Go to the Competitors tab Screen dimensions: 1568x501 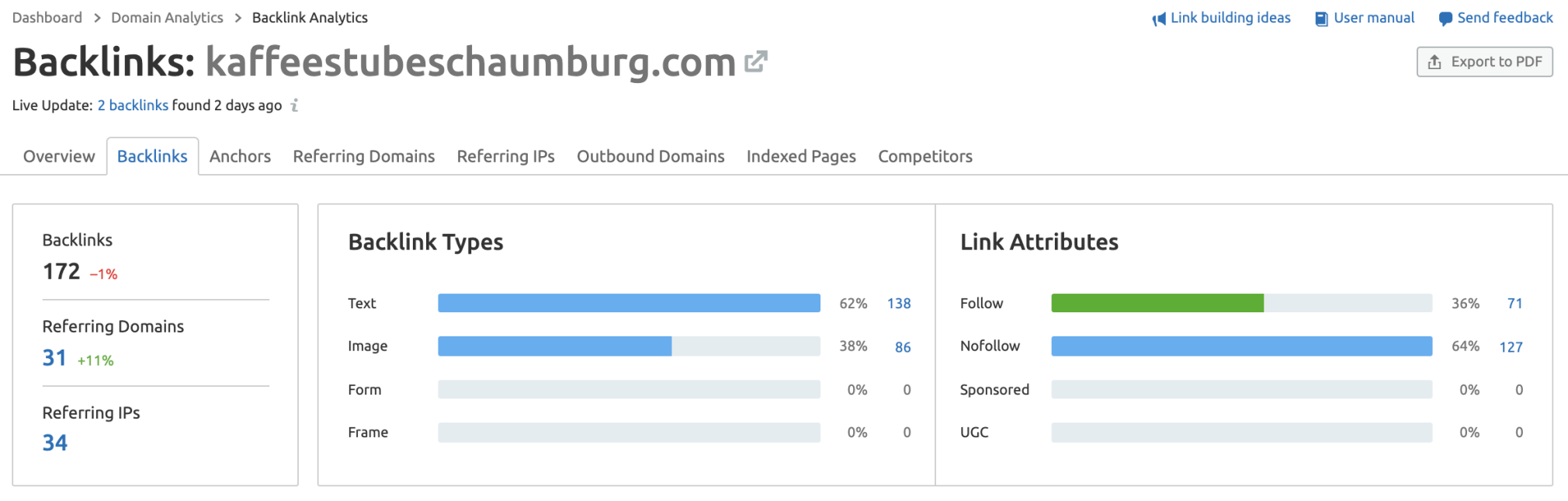(924, 156)
